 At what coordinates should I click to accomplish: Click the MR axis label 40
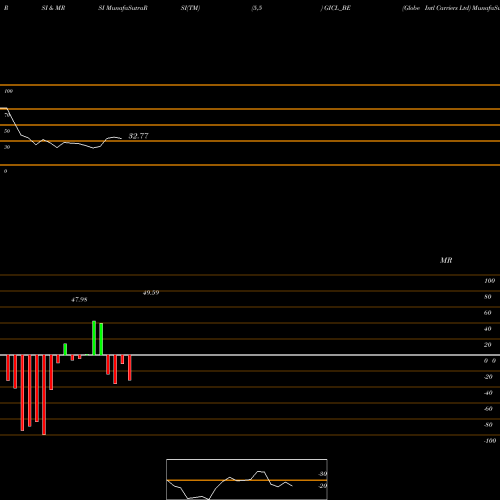click(487, 329)
